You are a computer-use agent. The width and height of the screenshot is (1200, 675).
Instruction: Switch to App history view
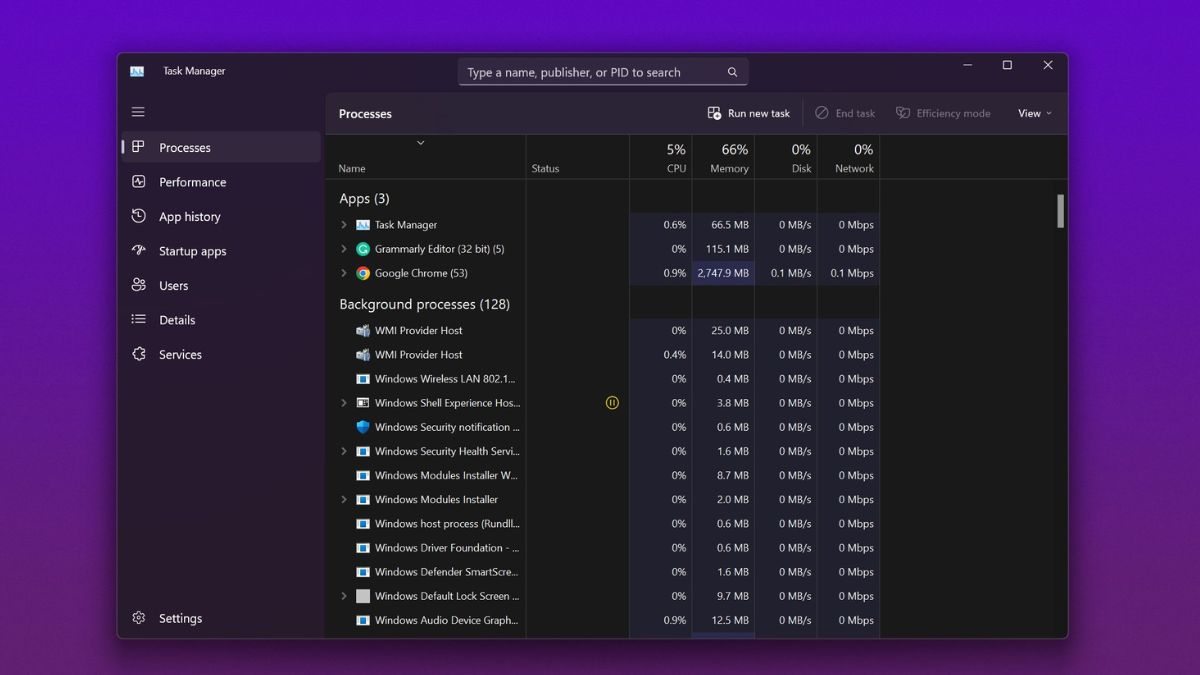[190, 216]
